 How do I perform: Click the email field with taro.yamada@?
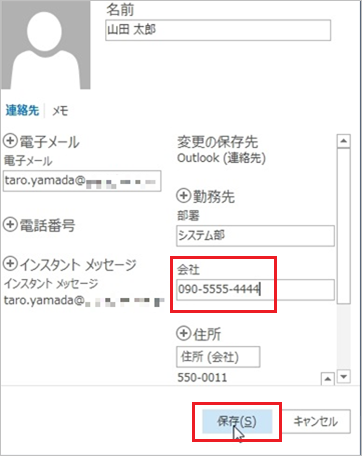click(82, 181)
